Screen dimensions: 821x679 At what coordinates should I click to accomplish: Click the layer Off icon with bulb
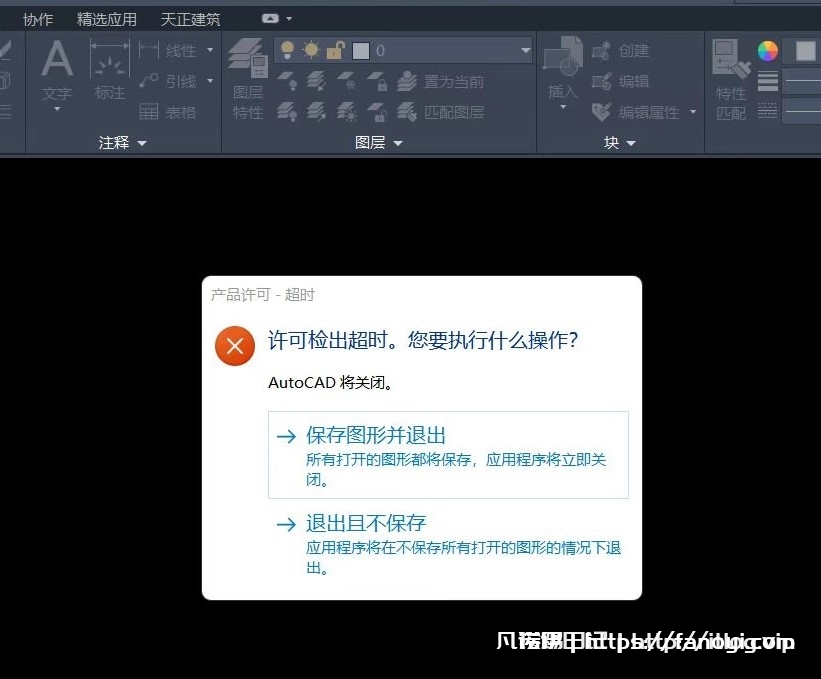(287, 81)
